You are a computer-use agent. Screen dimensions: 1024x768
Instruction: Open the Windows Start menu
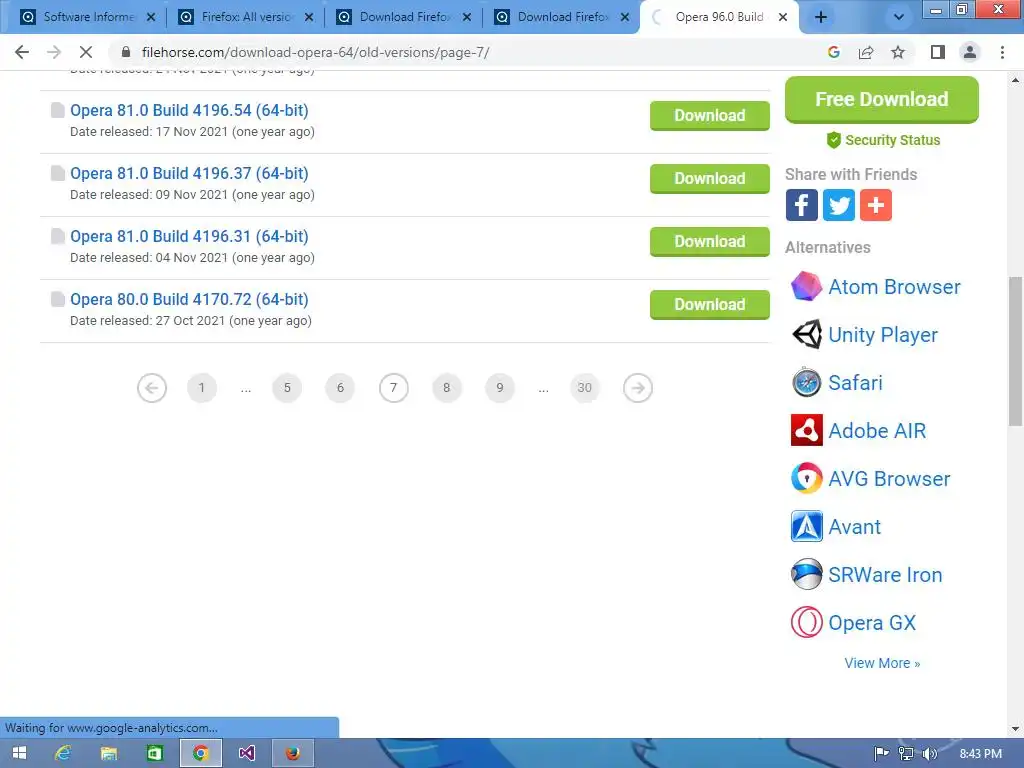20,754
